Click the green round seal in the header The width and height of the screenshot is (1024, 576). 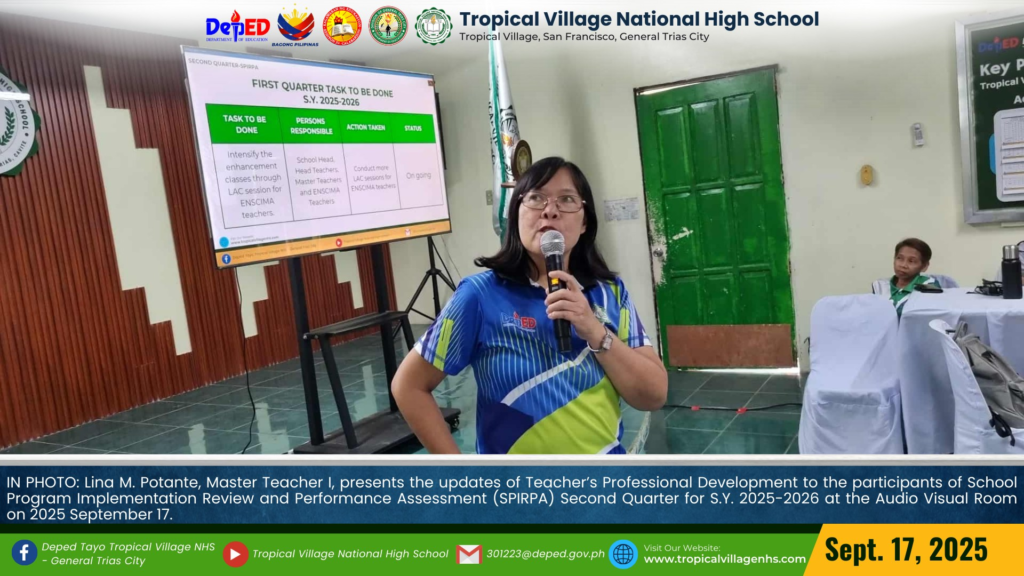point(388,26)
